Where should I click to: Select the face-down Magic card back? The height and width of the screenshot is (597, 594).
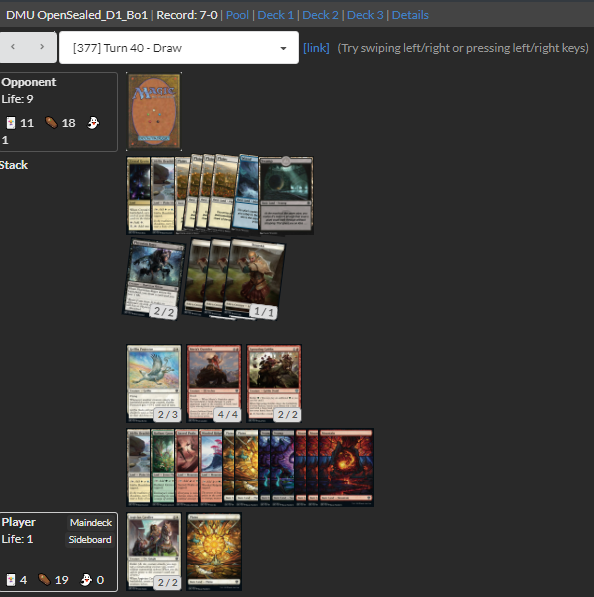[x=154, y=111]
